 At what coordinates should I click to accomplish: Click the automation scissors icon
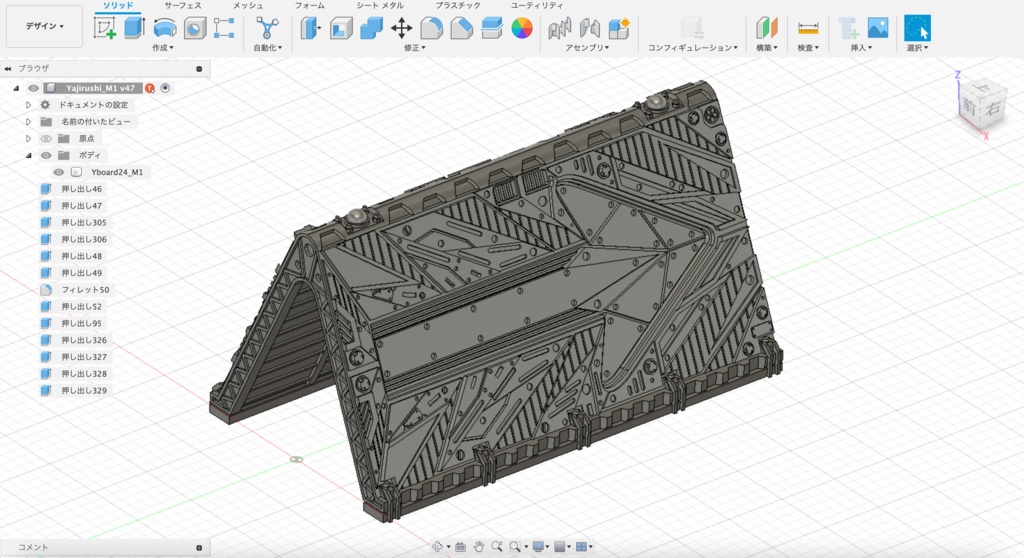[x=267, y=28]
